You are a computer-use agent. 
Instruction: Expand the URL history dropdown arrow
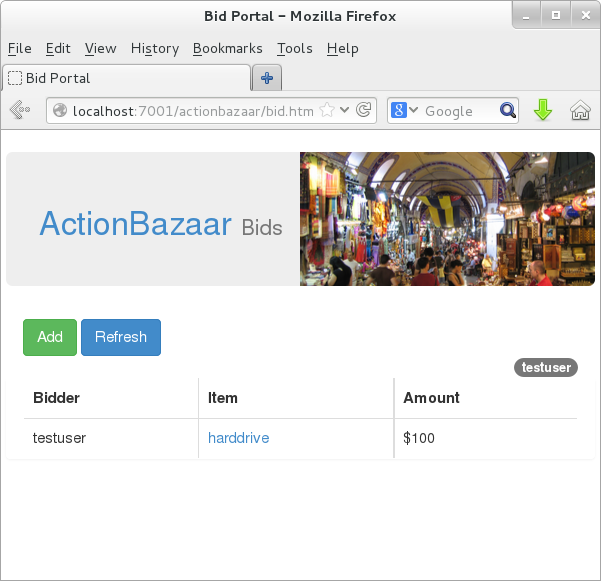click(x=345, y=110)
